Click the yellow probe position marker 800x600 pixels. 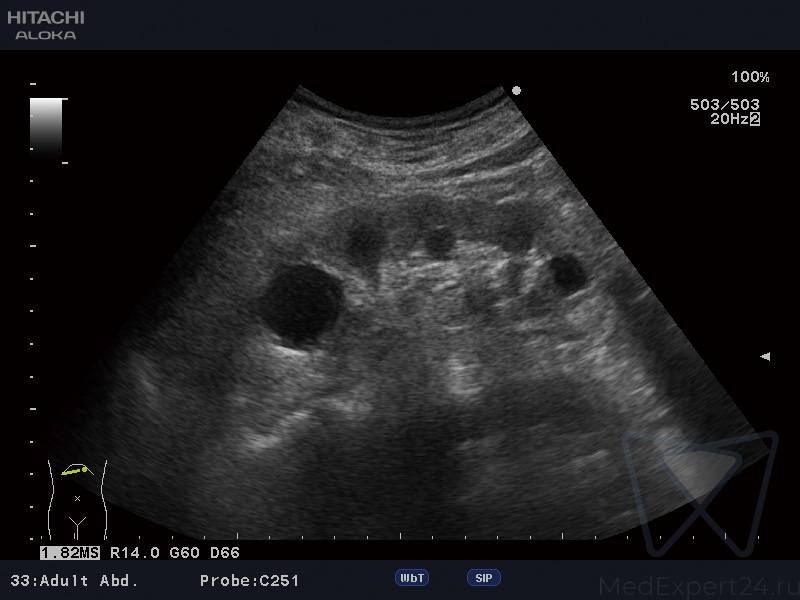pos(74,469)
